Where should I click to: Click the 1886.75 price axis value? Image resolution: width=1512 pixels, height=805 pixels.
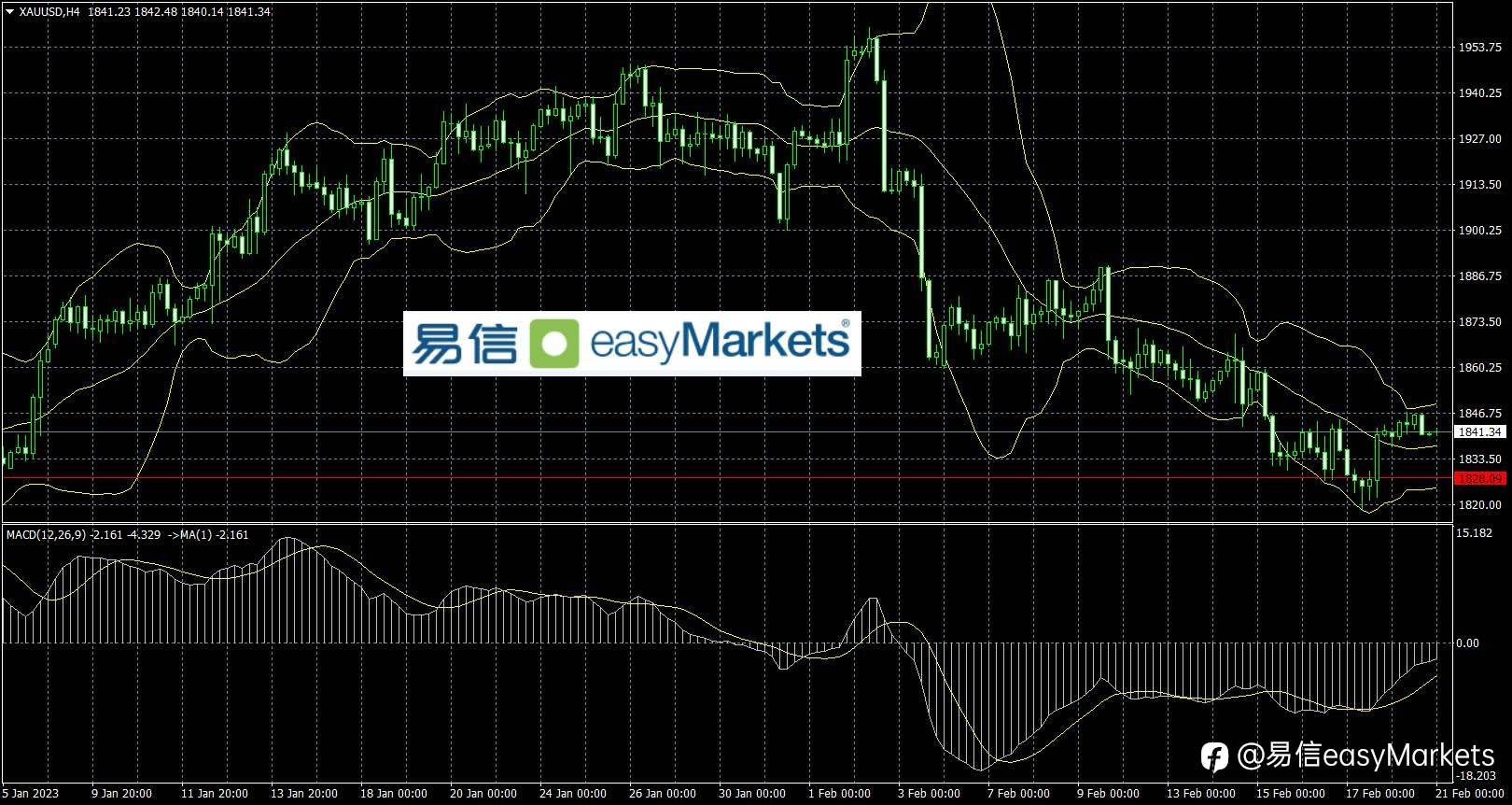point(1480,276)
